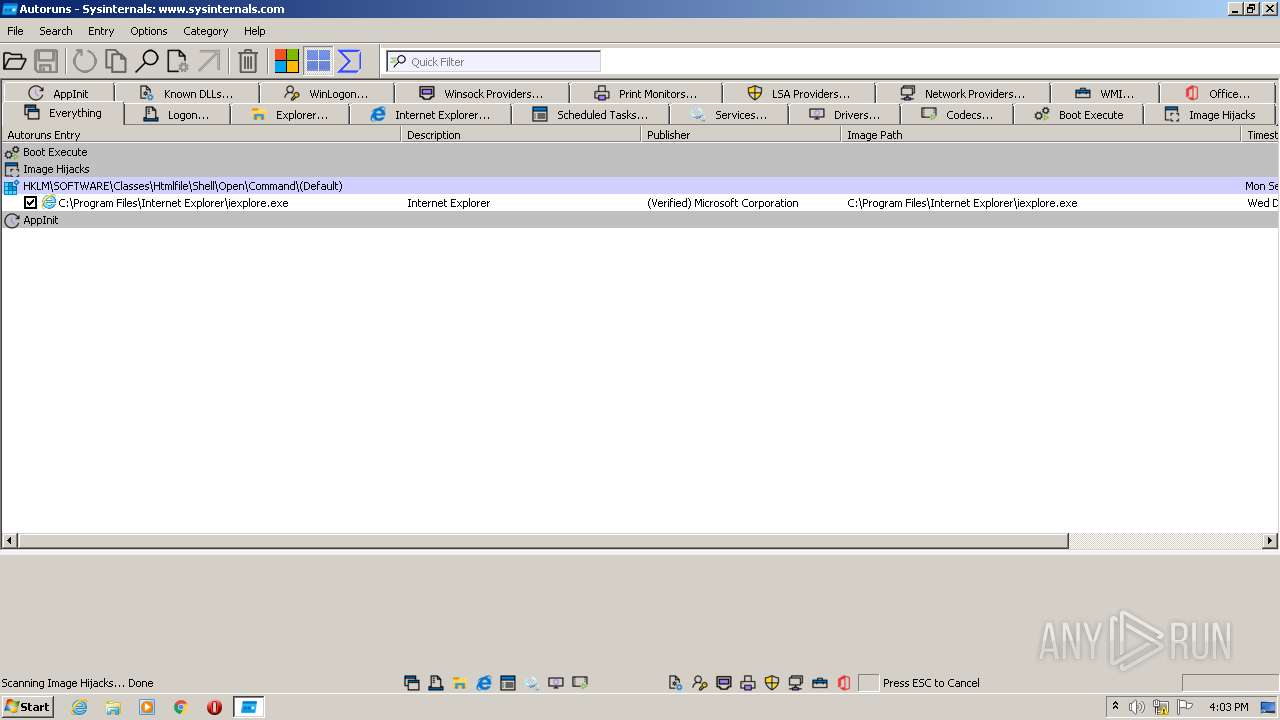Click the Copy entry toolbar icon
Viewport: 1280px width, 720px height.
pyautogui.click(x=116, y=61)
